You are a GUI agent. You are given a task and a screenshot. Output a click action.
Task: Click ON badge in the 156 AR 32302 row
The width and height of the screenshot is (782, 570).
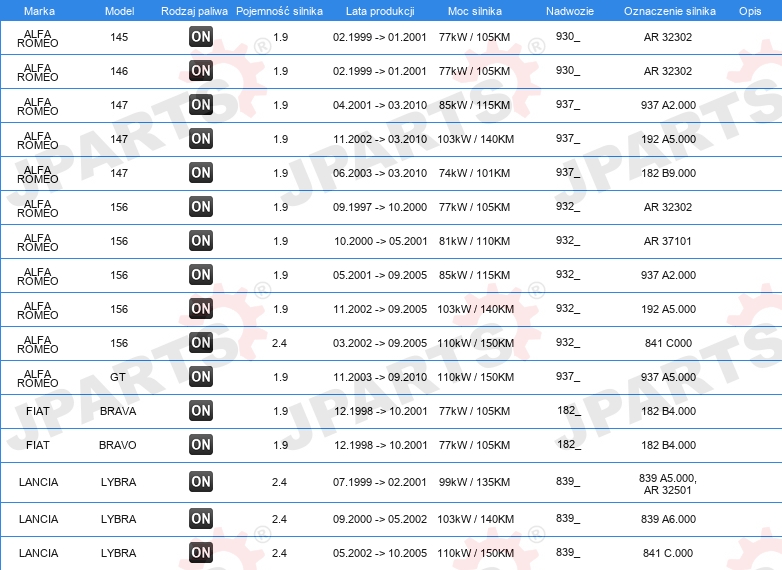[201, 207]
